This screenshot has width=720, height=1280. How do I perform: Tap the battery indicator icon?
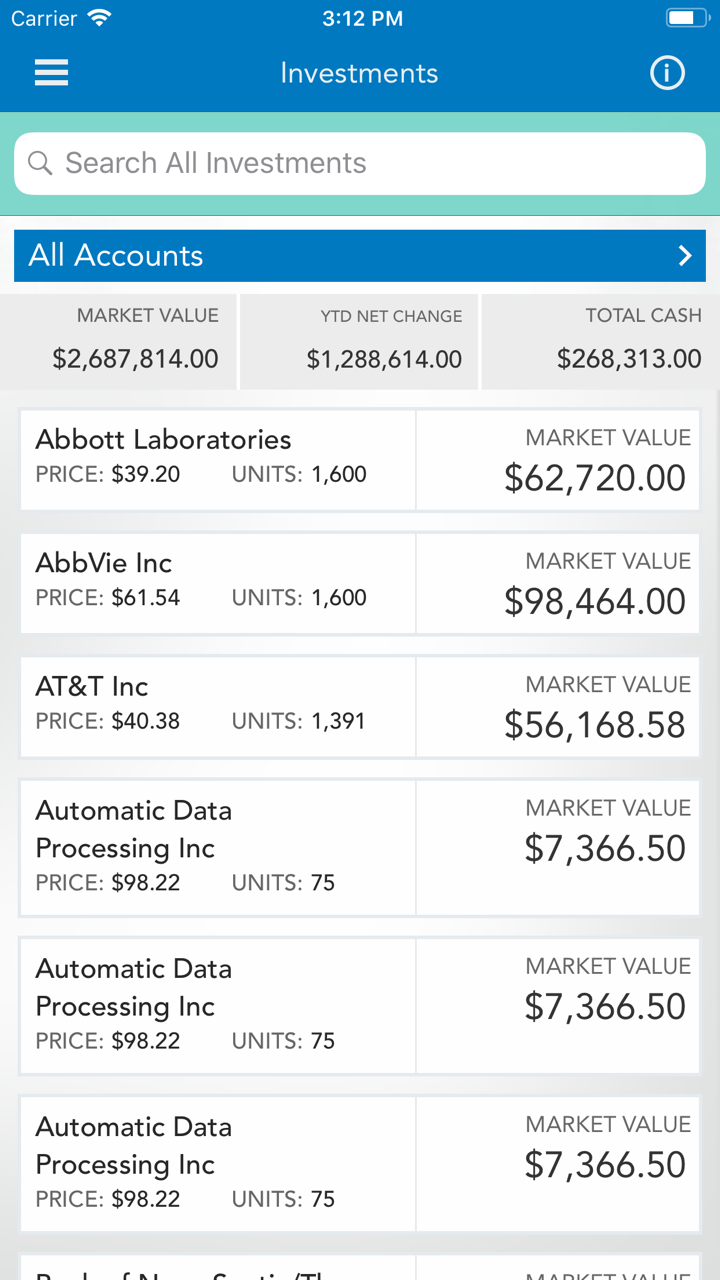[x=686, y=18]
